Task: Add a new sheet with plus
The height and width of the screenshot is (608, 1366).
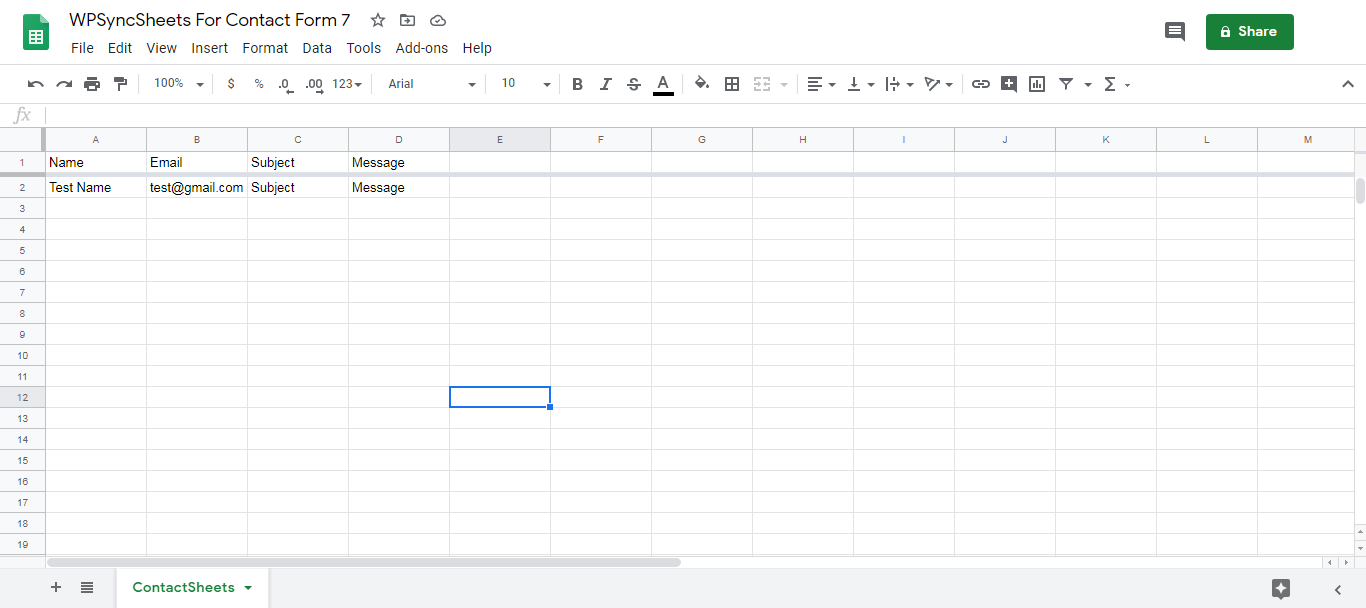Action: point(56,587)
